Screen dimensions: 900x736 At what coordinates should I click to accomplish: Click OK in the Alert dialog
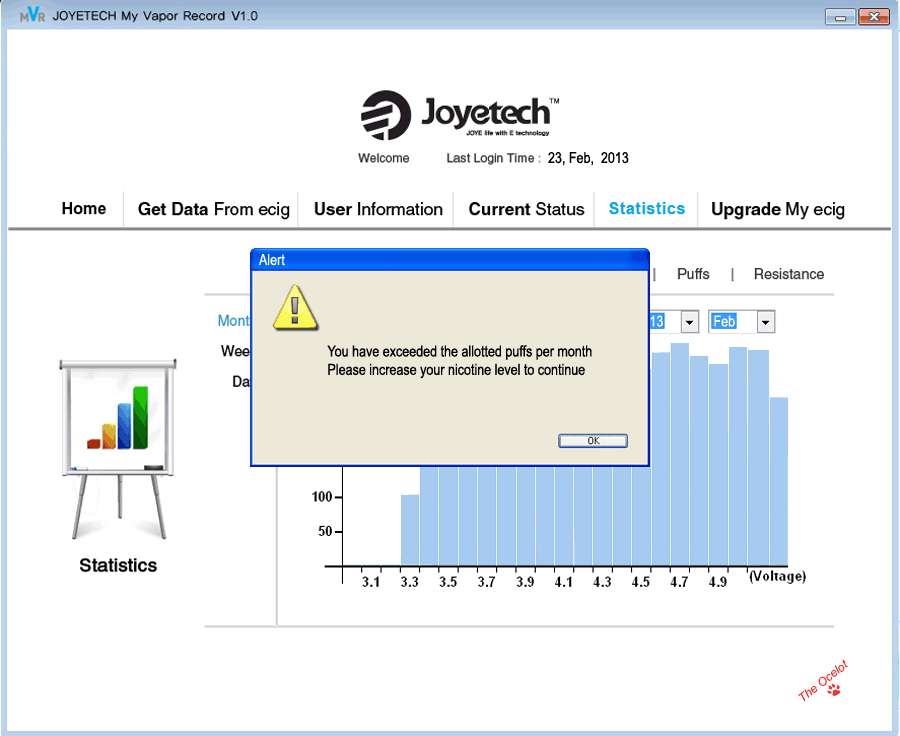(x=593, y=440)
